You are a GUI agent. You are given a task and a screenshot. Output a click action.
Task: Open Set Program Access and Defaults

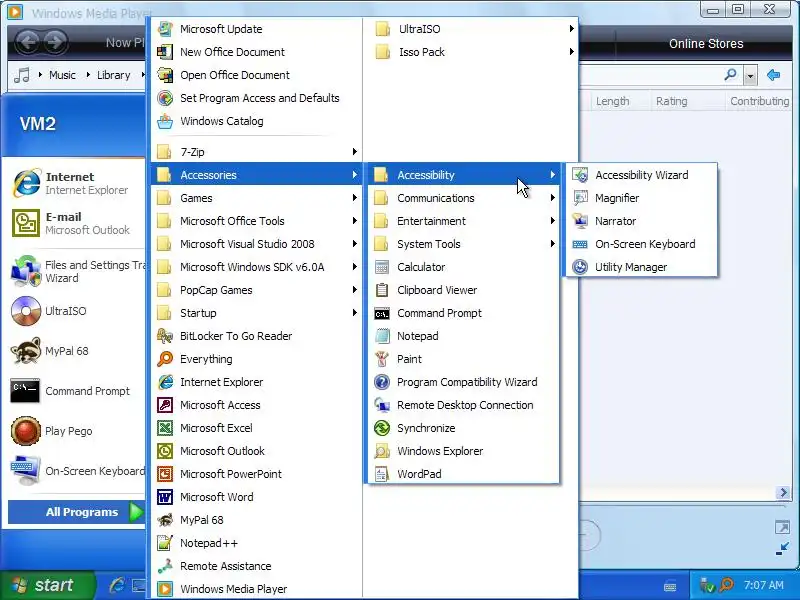[x=257, y=98]
